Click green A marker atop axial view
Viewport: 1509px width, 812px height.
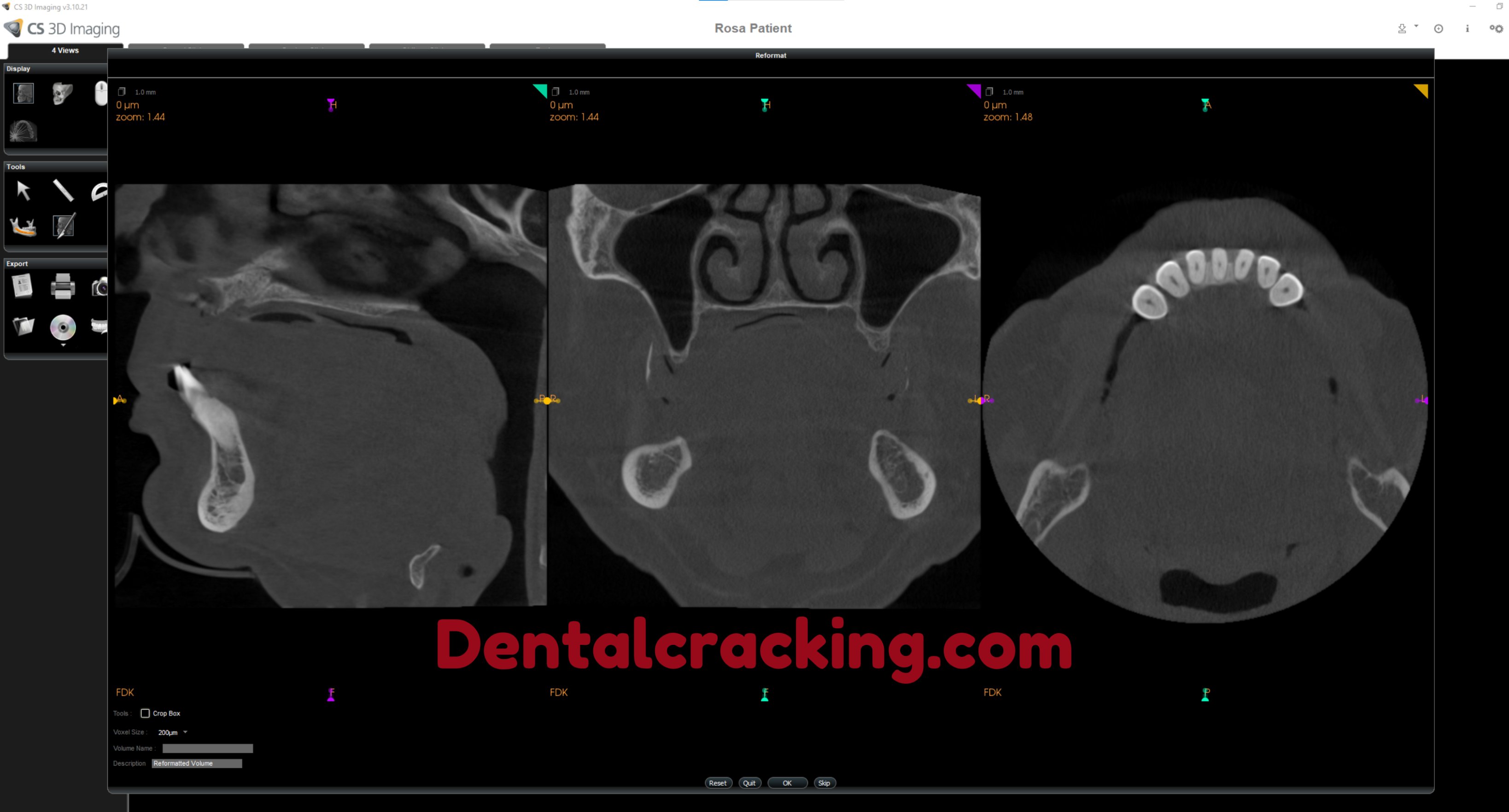(1205, 105)
